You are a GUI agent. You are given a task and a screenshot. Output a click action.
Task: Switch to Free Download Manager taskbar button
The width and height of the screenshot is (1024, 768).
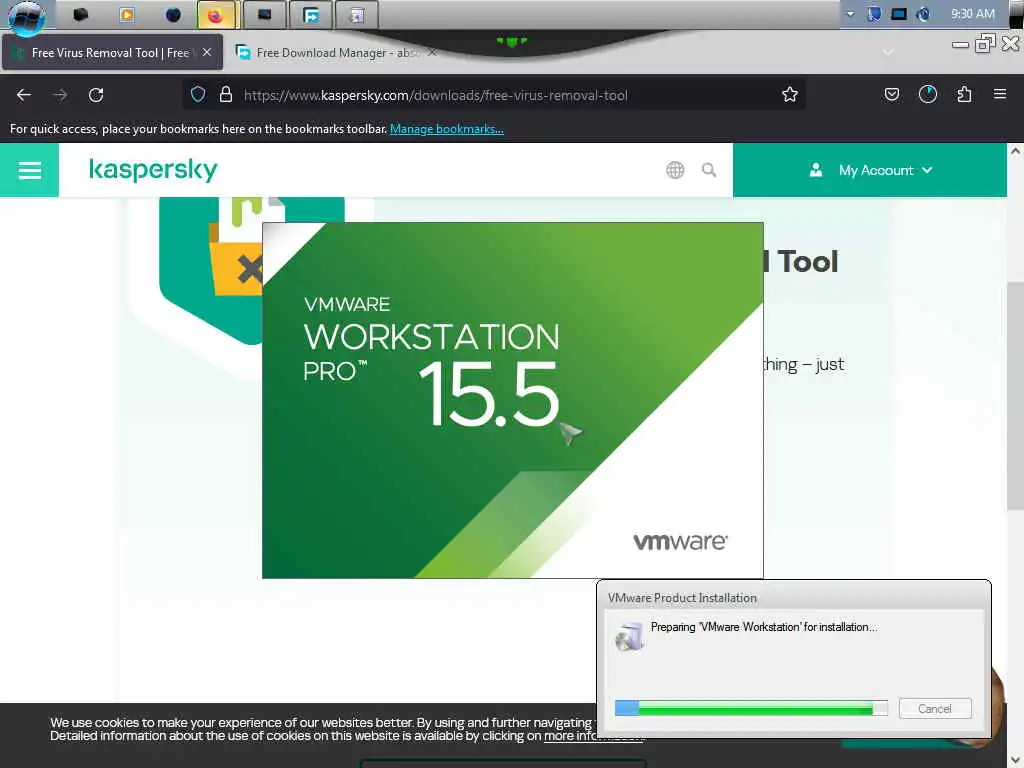pos(311,15)
